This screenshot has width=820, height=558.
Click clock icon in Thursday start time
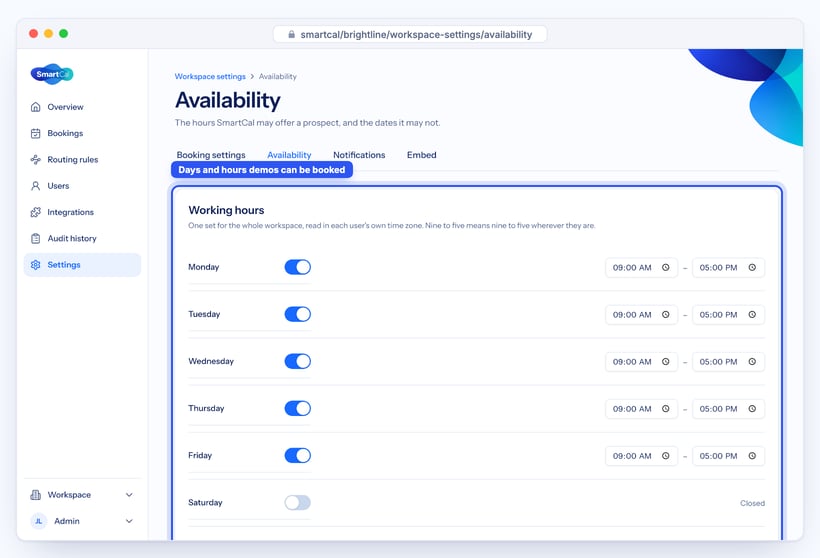666,408
